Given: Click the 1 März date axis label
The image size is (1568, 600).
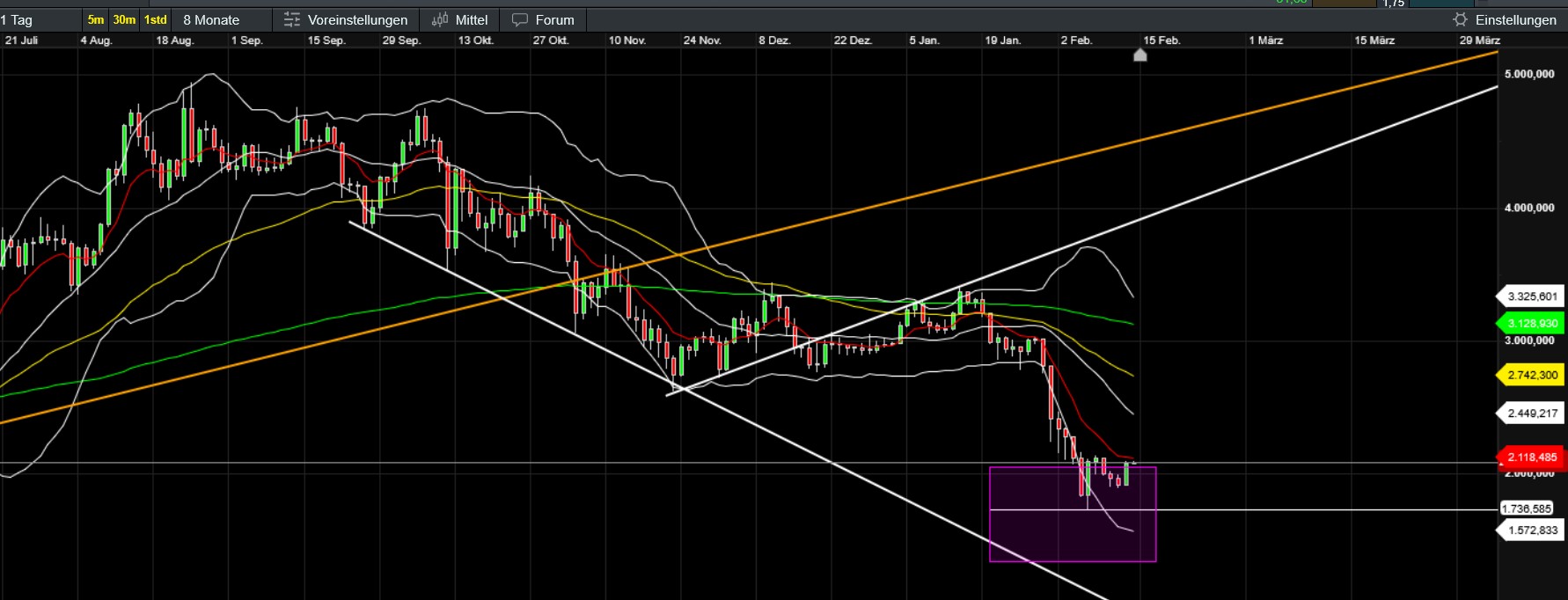Looking at the screenshot, I should [1265, 40].
